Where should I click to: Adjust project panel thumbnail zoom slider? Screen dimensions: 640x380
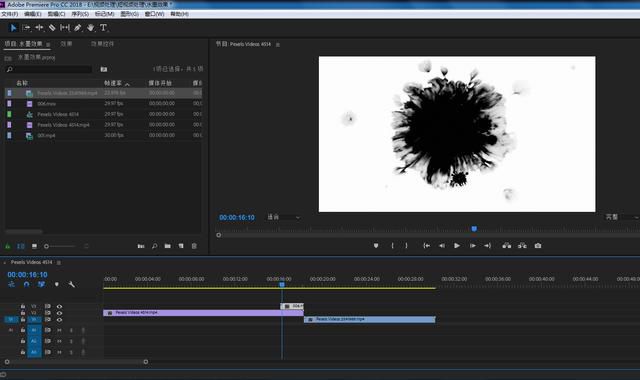pyautogui.click(x=60, y=246)
